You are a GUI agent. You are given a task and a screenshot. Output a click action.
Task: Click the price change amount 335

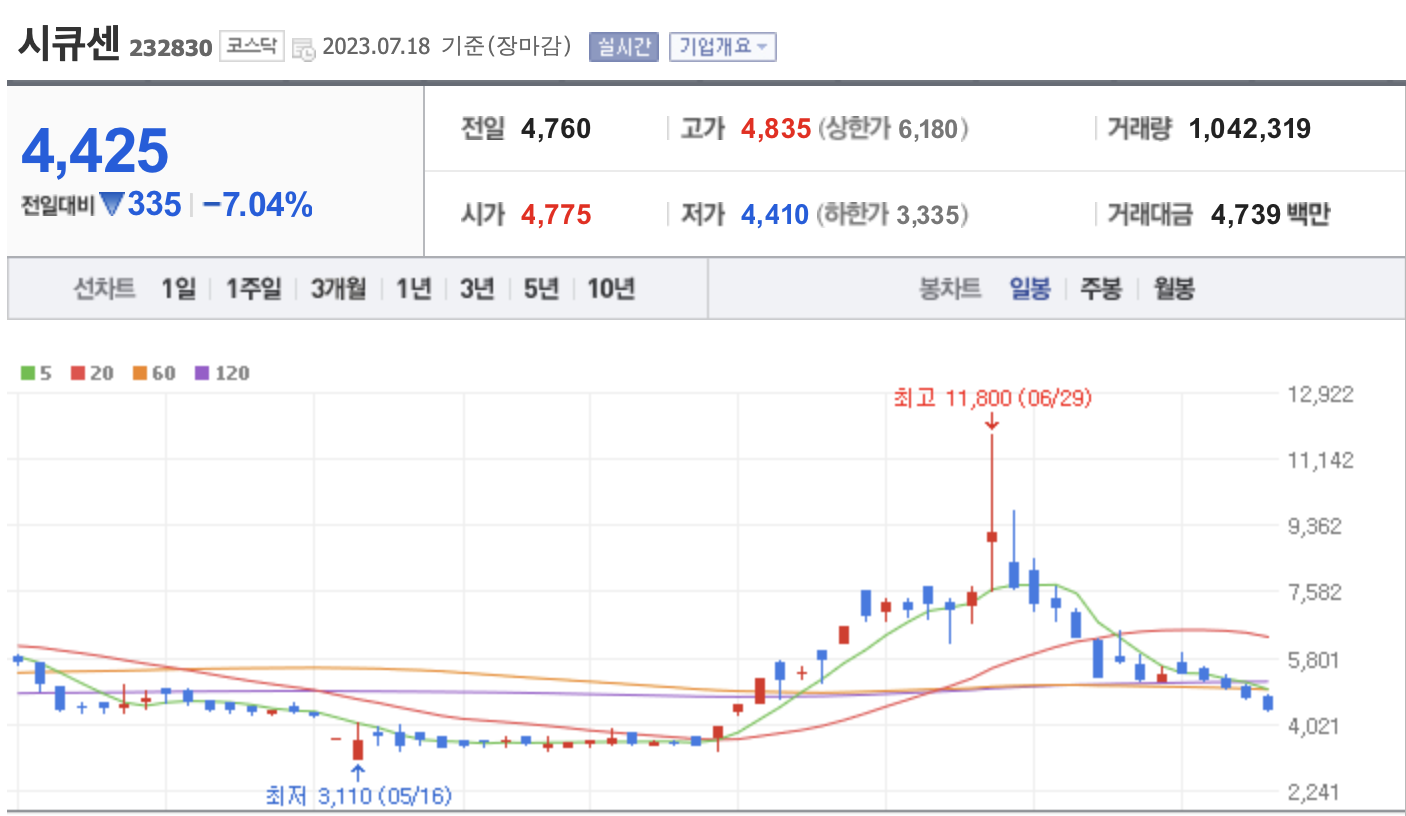point(154,205)
